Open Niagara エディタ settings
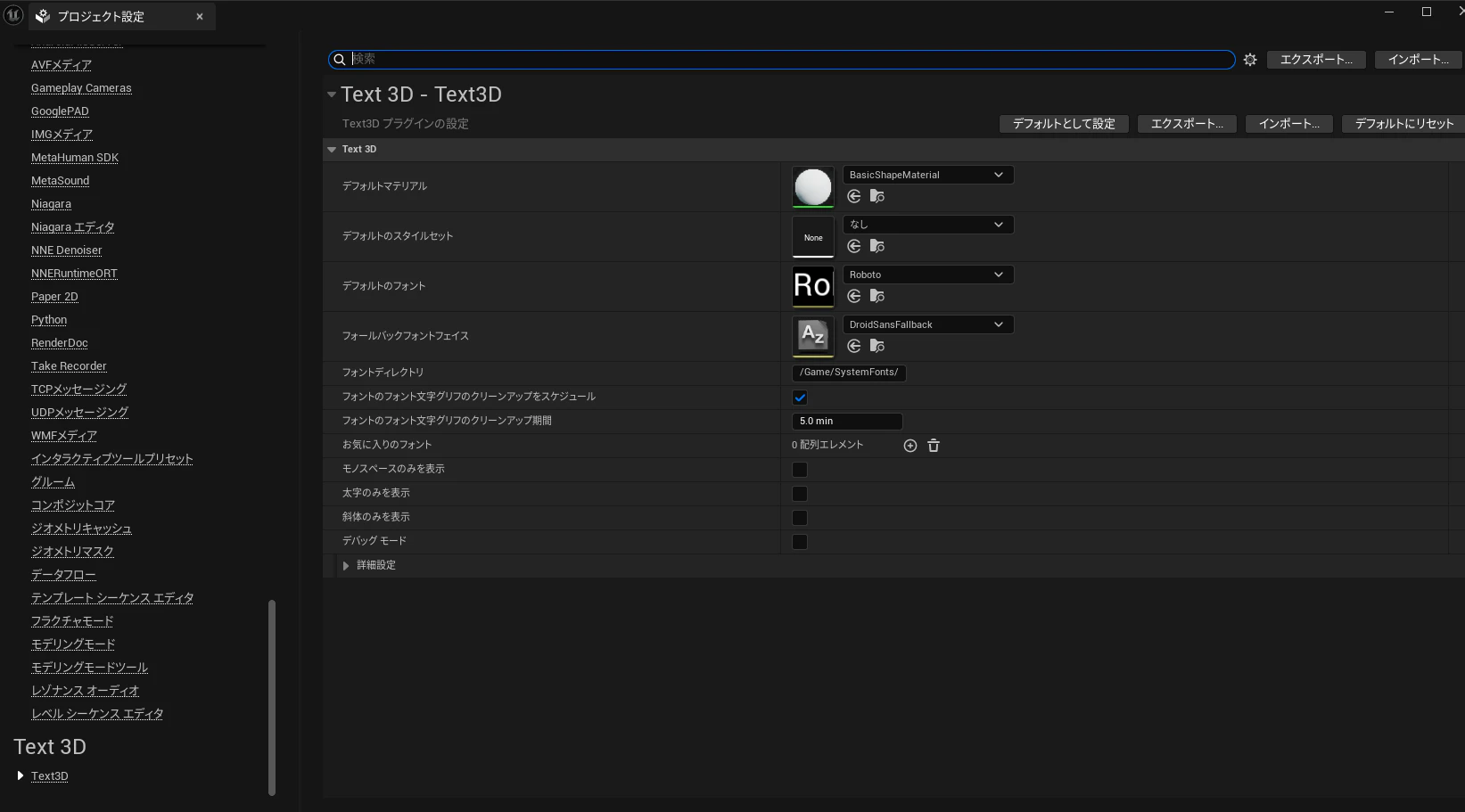 [72, 226]
